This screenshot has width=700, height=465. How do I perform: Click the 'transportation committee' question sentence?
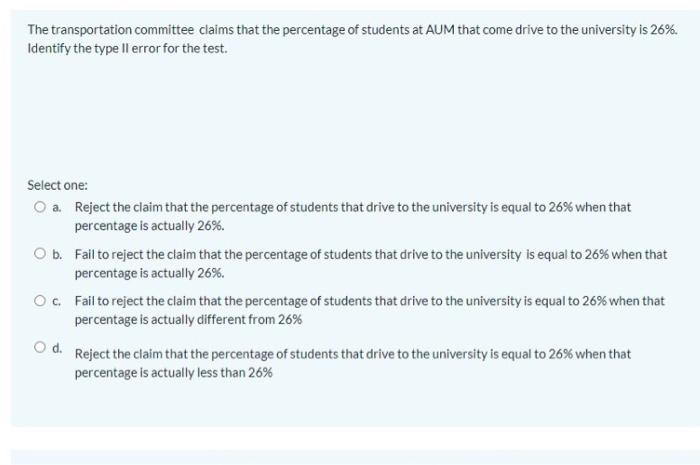click(x=352, y=30)
